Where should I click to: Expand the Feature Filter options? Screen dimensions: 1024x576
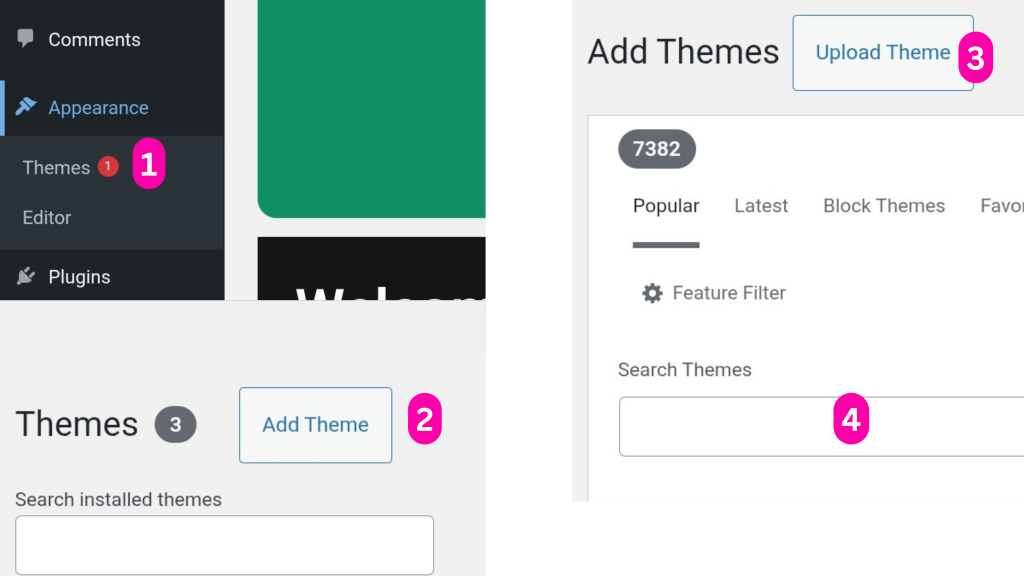[x=714, y=293]
